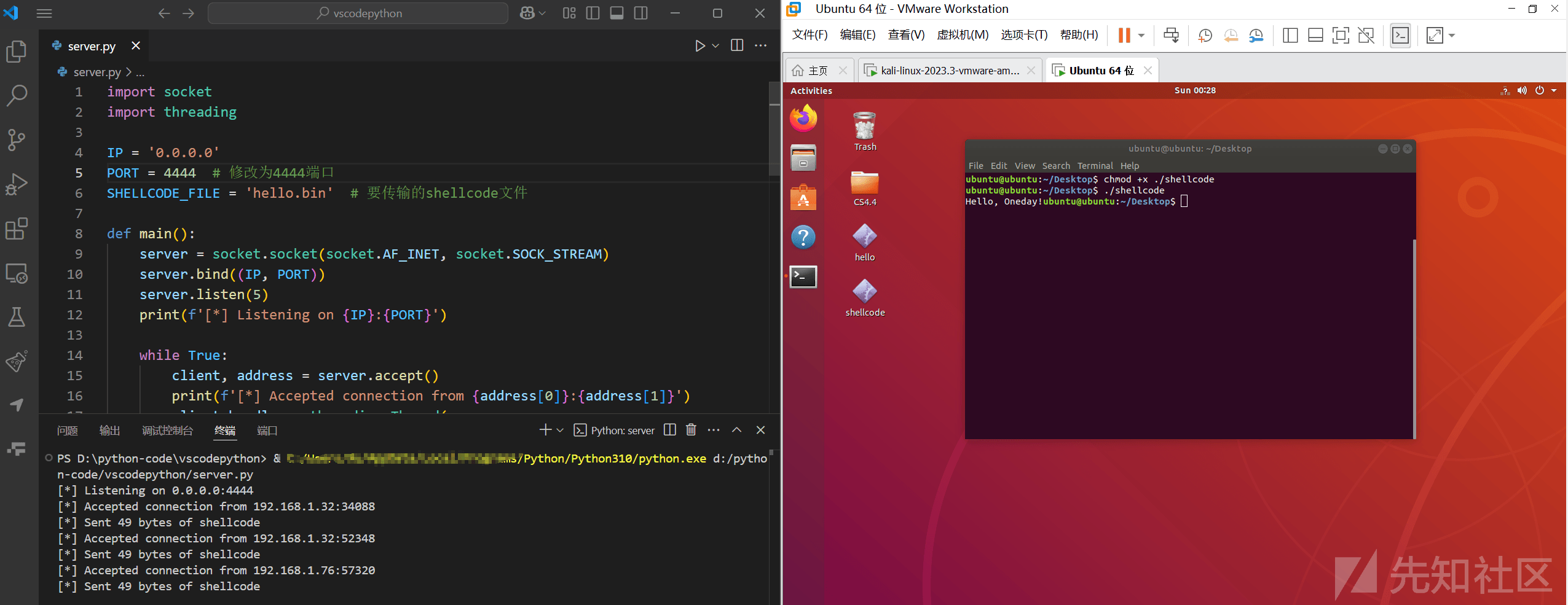
Task: Open the Extensions view
Action: click(x=17, y=228)
